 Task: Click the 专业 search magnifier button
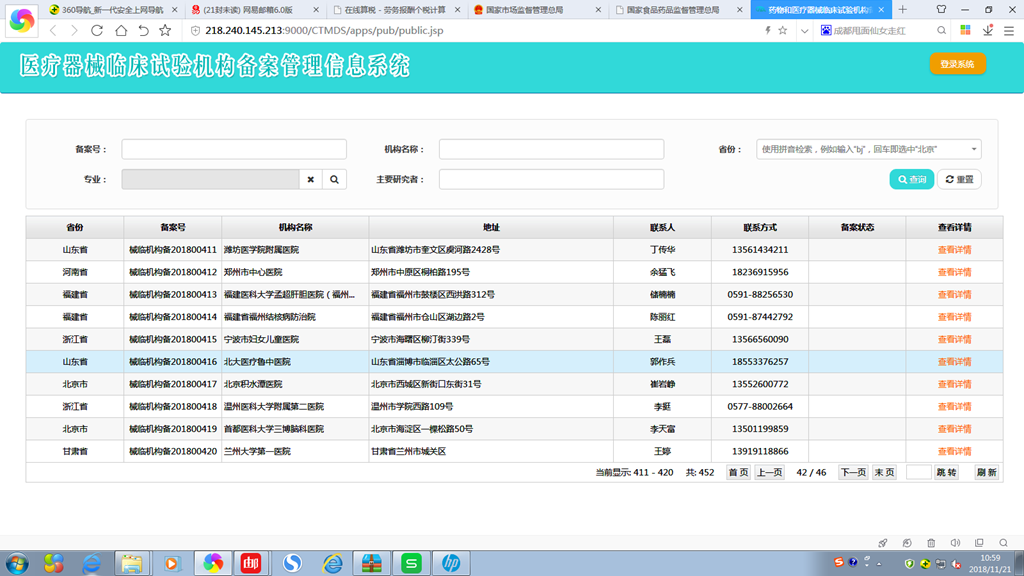pos(334,180)
